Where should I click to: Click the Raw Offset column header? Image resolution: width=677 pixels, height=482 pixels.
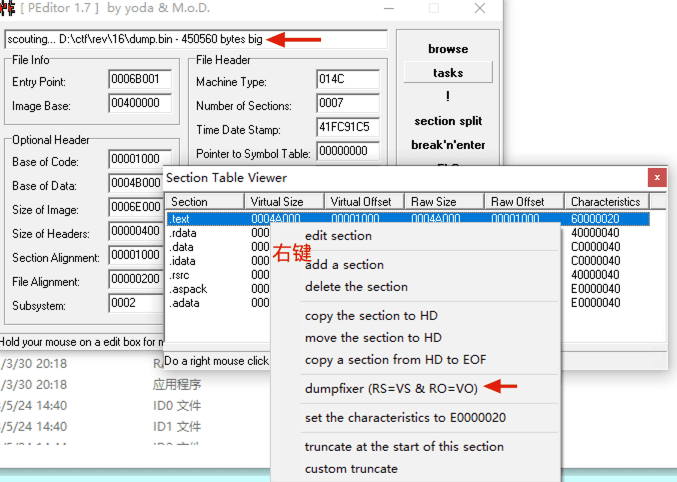tap(524, 202)
